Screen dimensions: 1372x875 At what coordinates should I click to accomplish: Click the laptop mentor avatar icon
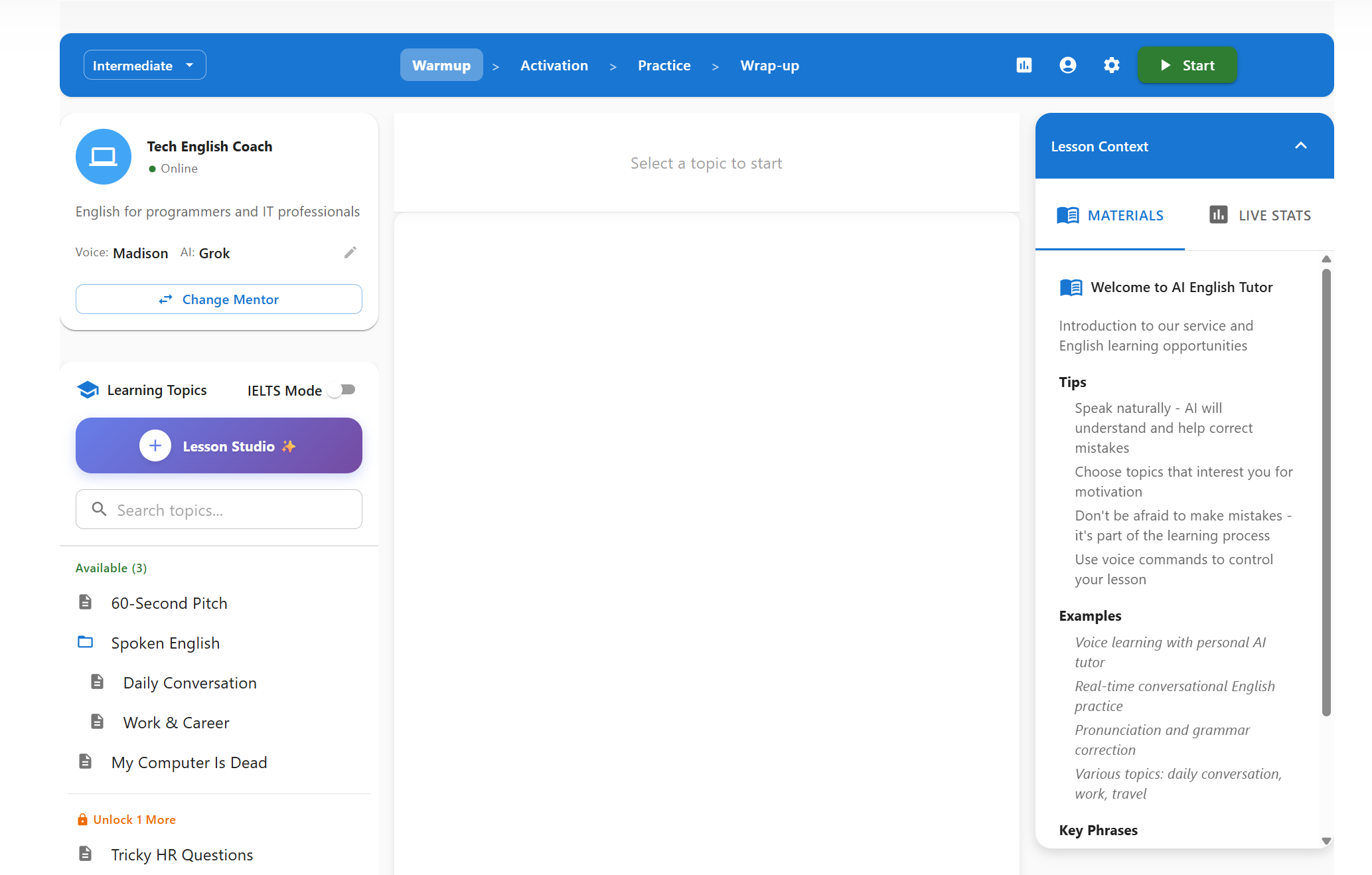[104, 157]
